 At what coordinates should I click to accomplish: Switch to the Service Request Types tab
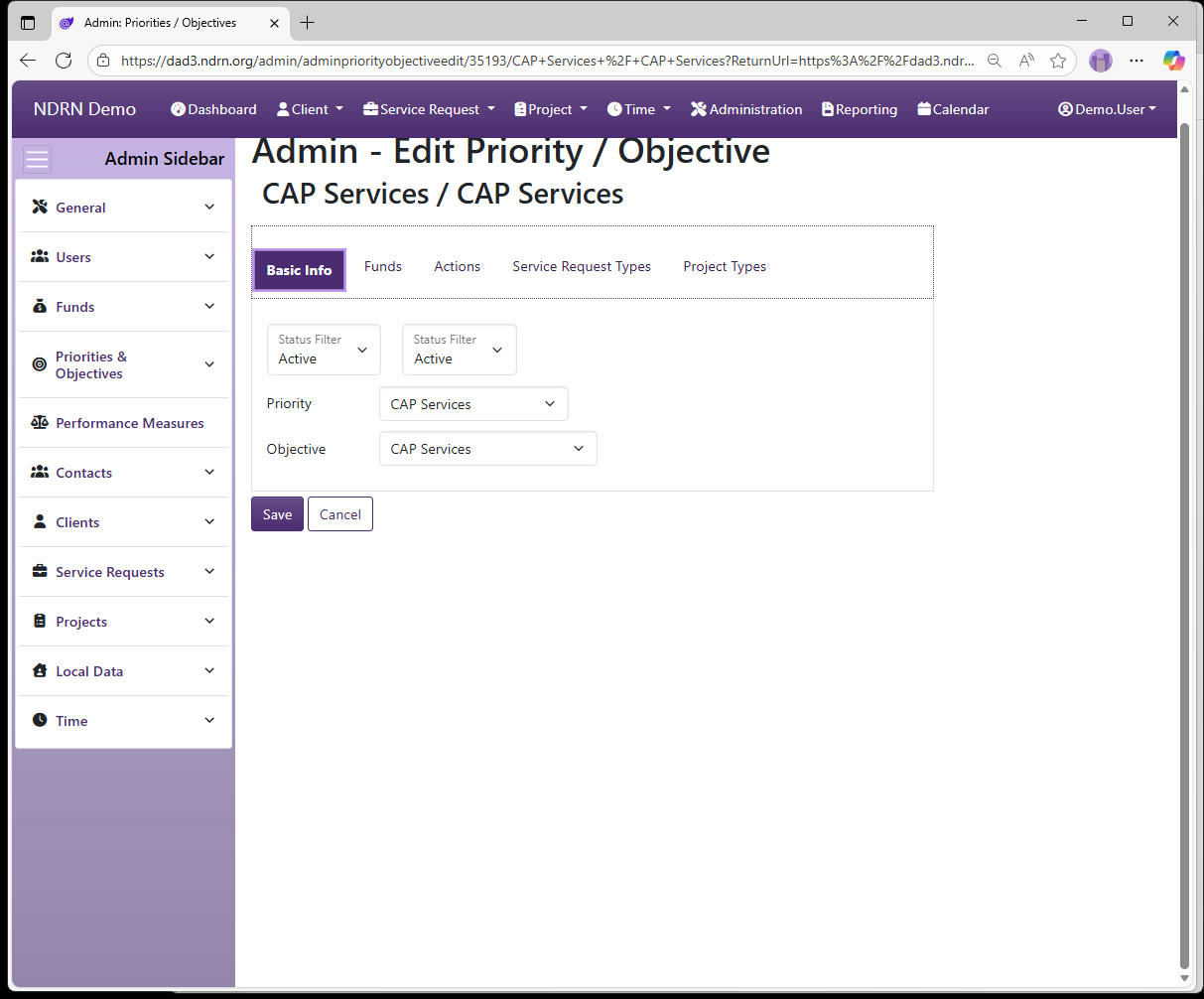(x=582, y=266)
